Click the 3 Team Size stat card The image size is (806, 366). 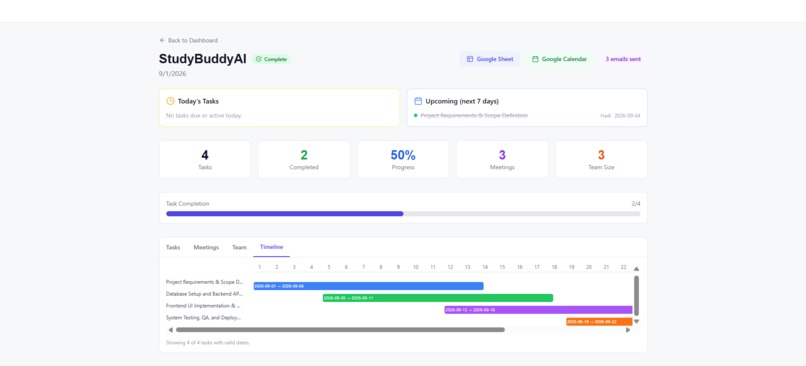(x=601, y=160)
